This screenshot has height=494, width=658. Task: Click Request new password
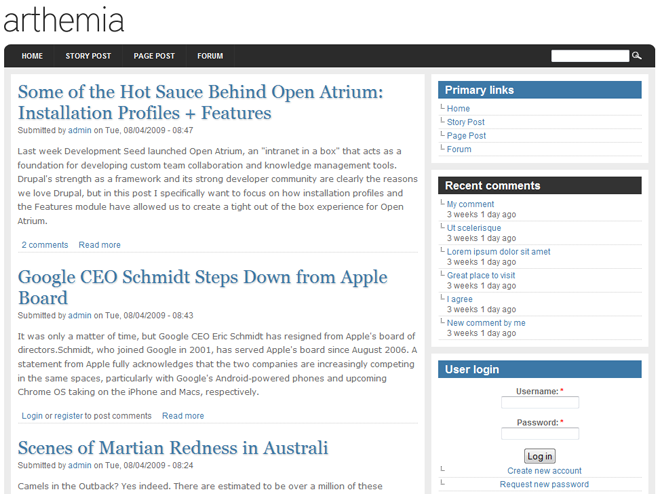(x=544, y=484)
